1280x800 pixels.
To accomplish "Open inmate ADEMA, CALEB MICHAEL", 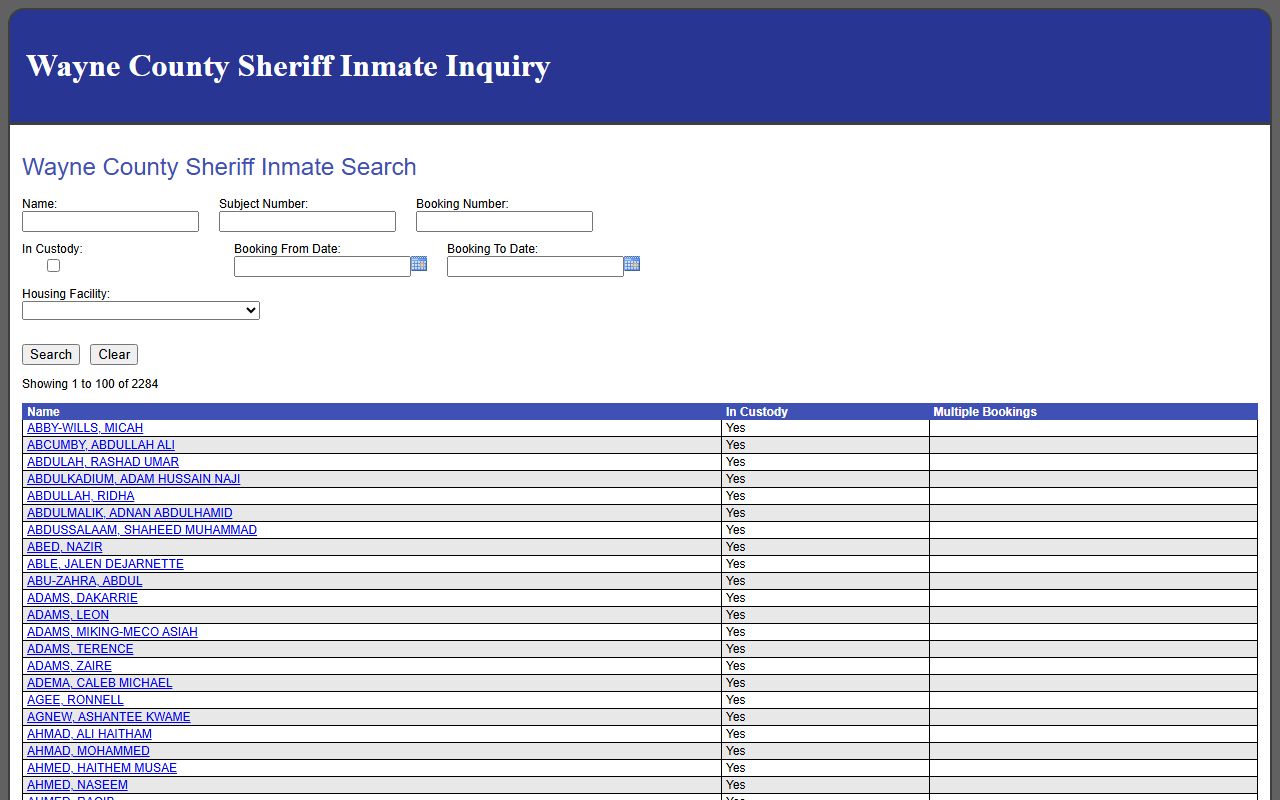I will [x=100, y=683].
